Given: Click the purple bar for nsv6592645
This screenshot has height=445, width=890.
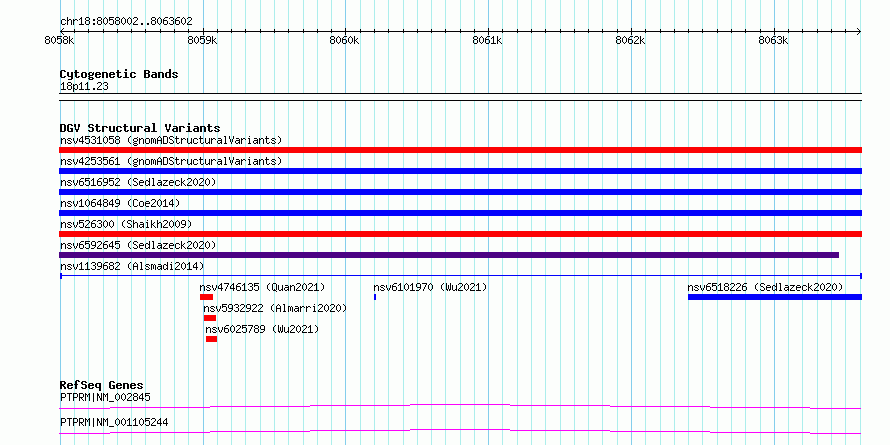Looking at the screenshot, I should [449, 255].
